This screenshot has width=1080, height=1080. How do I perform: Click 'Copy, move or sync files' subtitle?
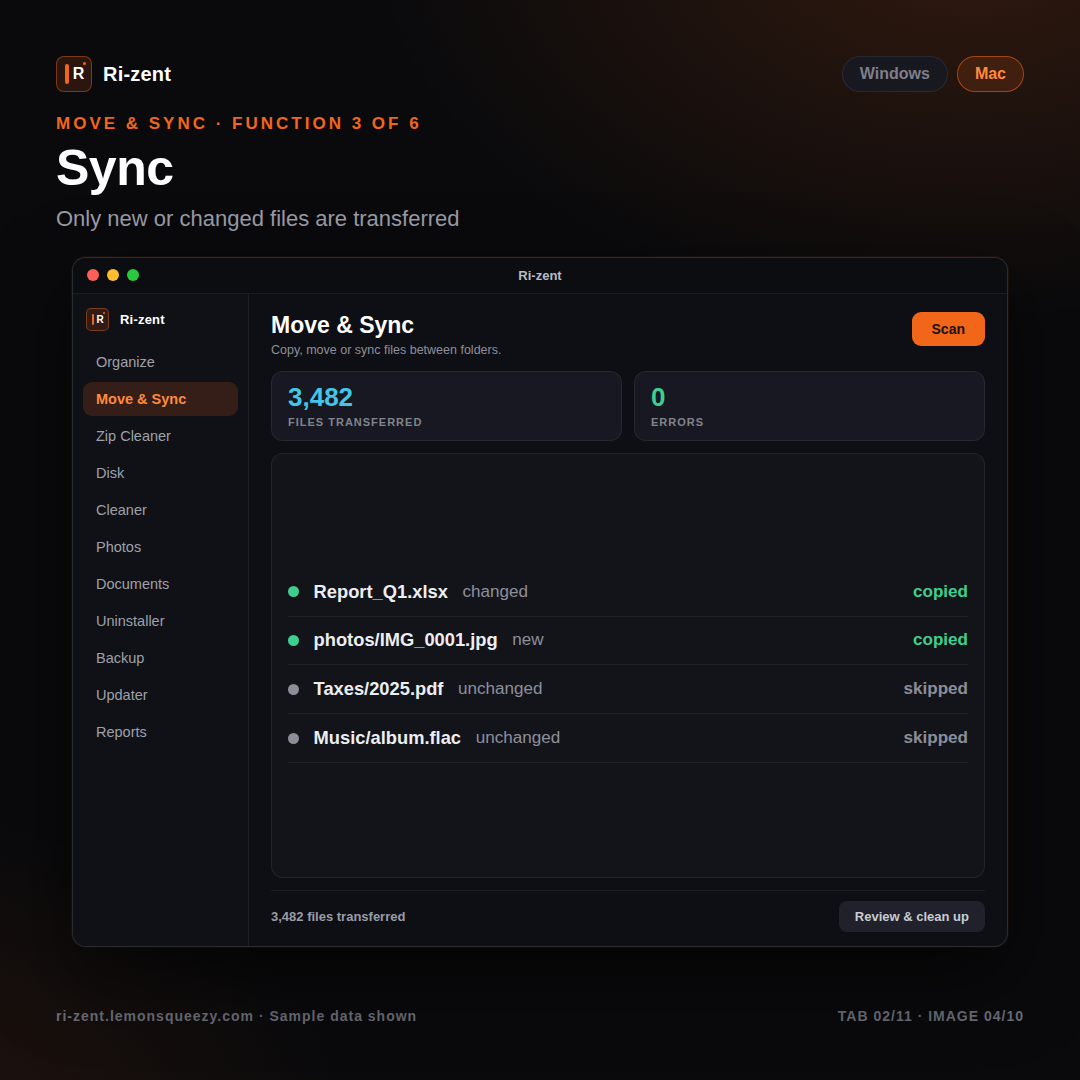(386, 350)
